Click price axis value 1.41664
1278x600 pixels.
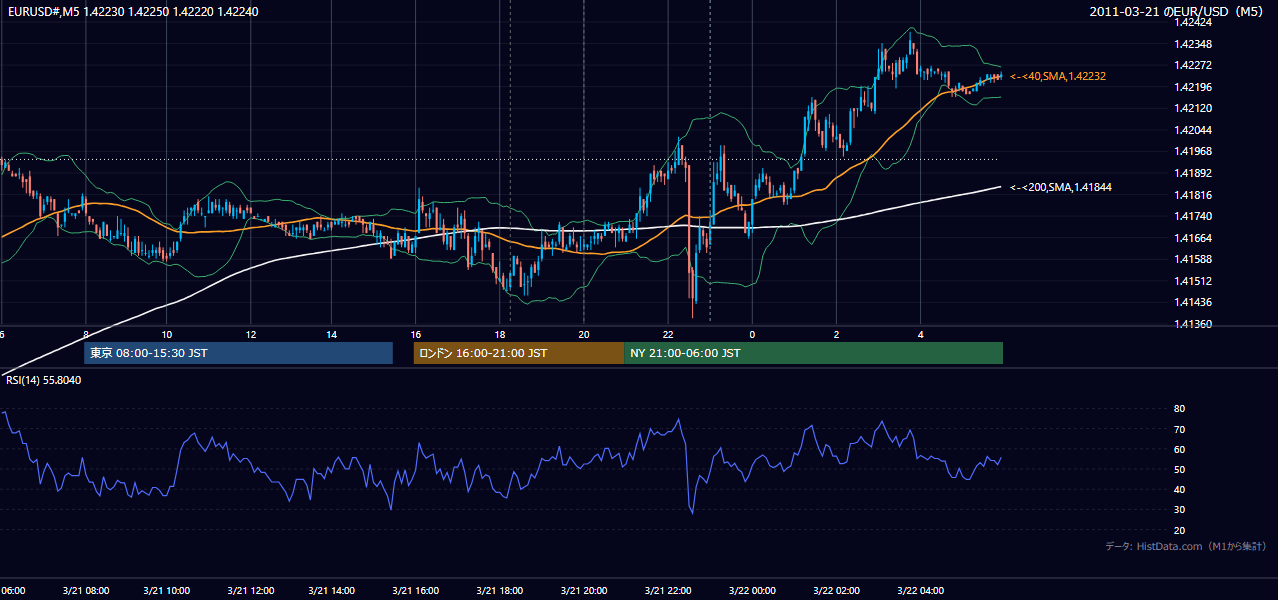click(1192, 238)
